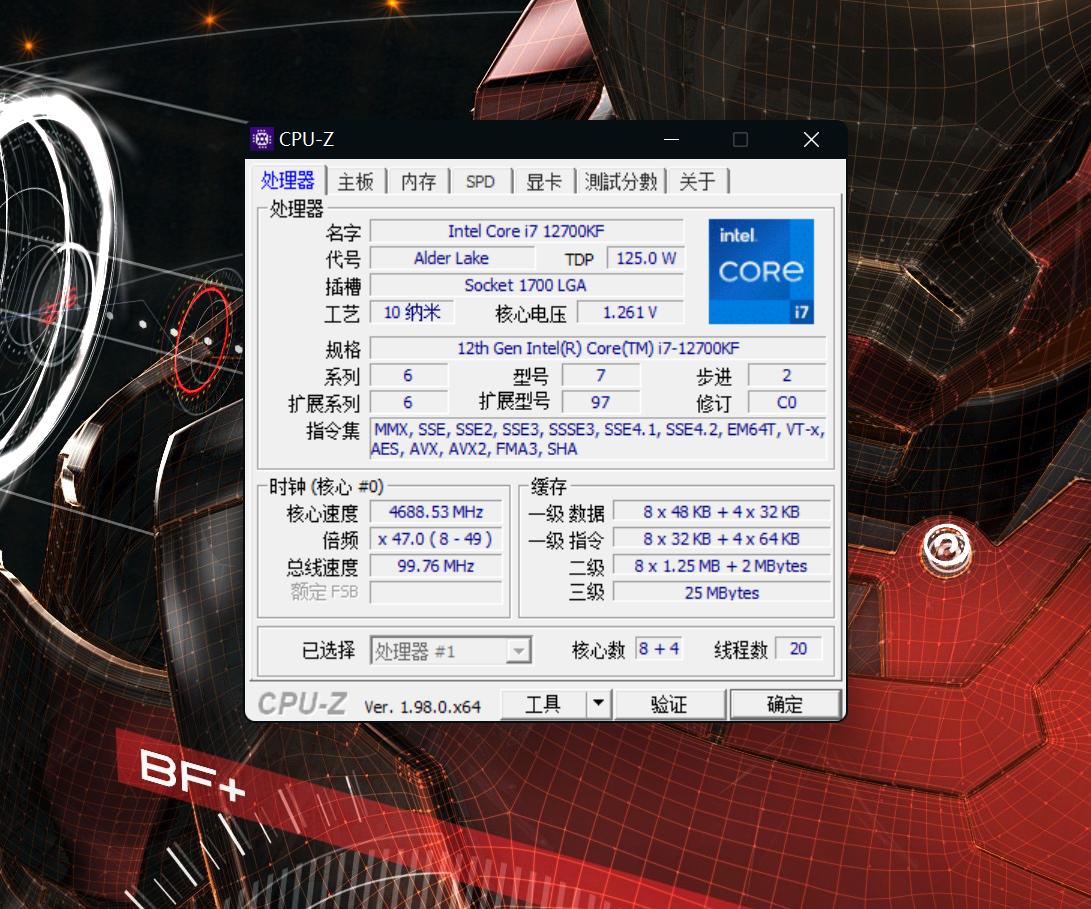Select the Intel Core i7 12700KF name field
The image size is (1091, 909).
pos(527,231)
